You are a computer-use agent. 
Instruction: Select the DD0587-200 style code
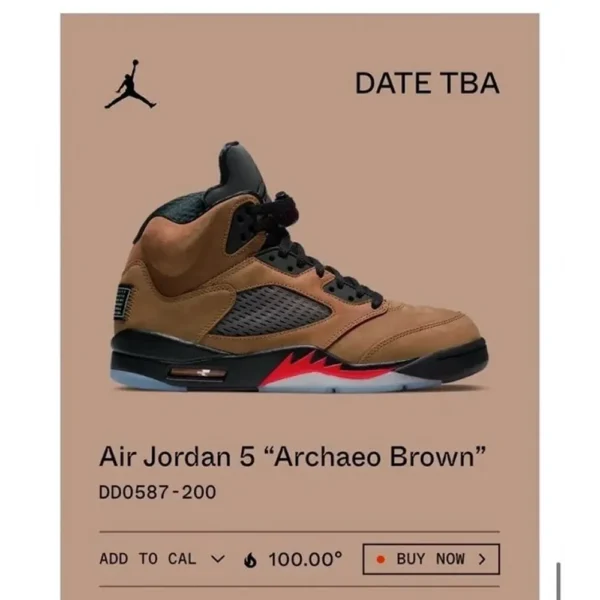157,492
